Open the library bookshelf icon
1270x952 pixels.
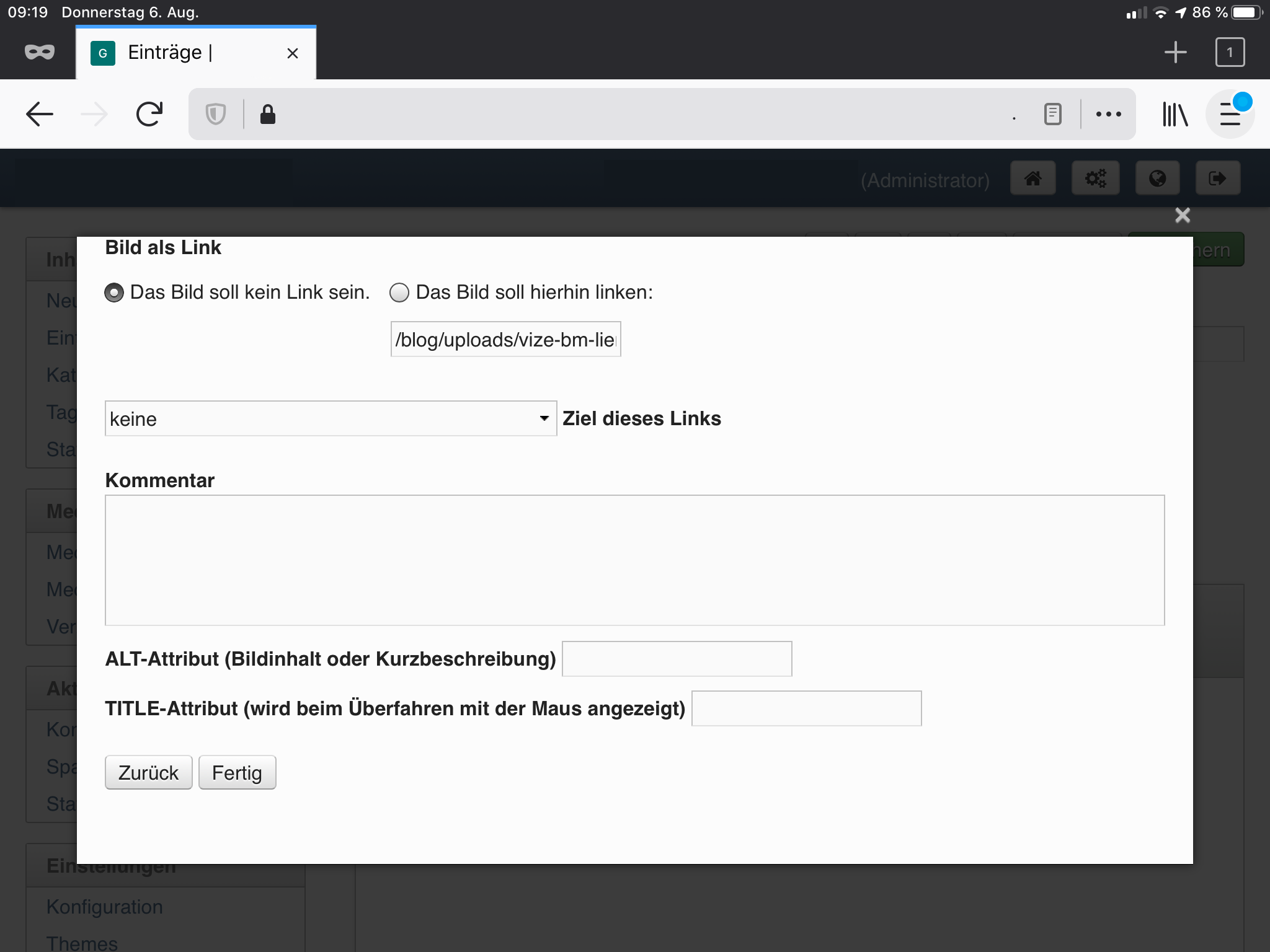[1175, 114]
